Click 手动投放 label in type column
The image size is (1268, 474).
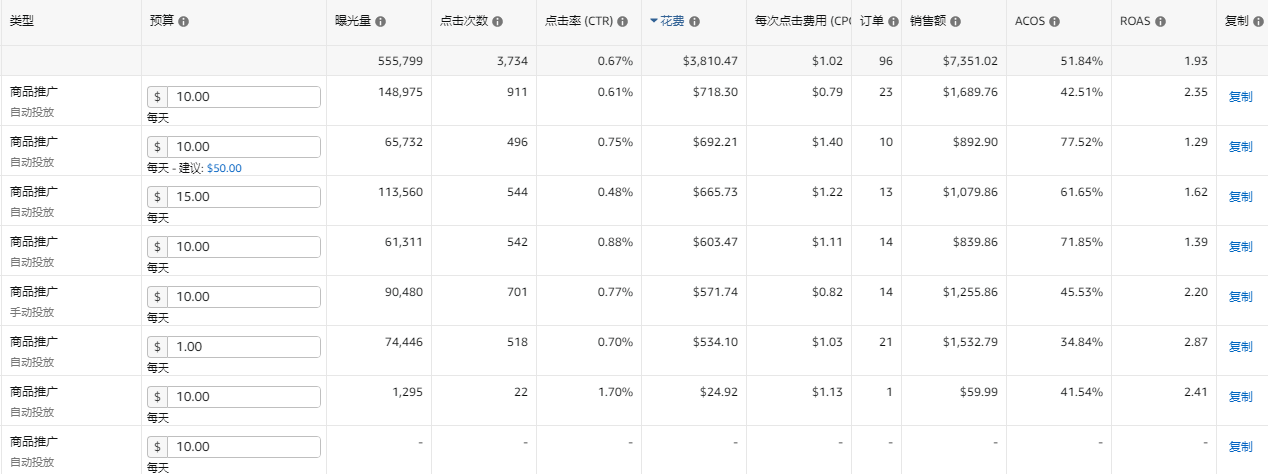click(x=32, y=312)
